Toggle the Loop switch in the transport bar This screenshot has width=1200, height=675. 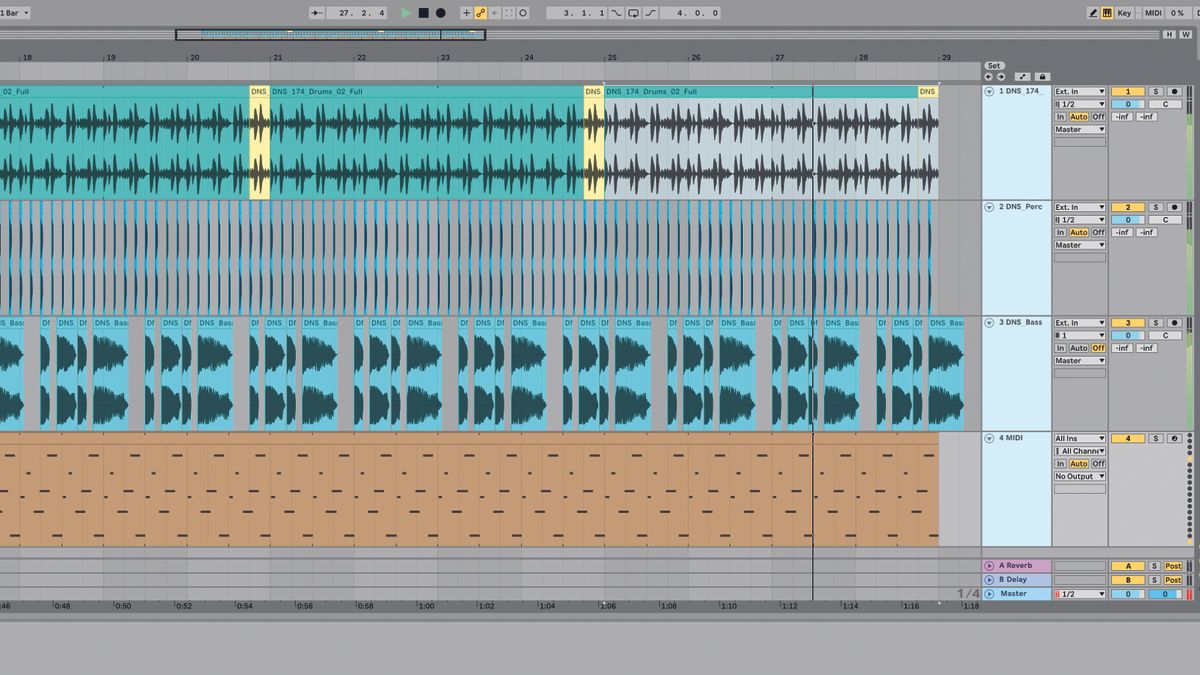(x=635, y=12)
